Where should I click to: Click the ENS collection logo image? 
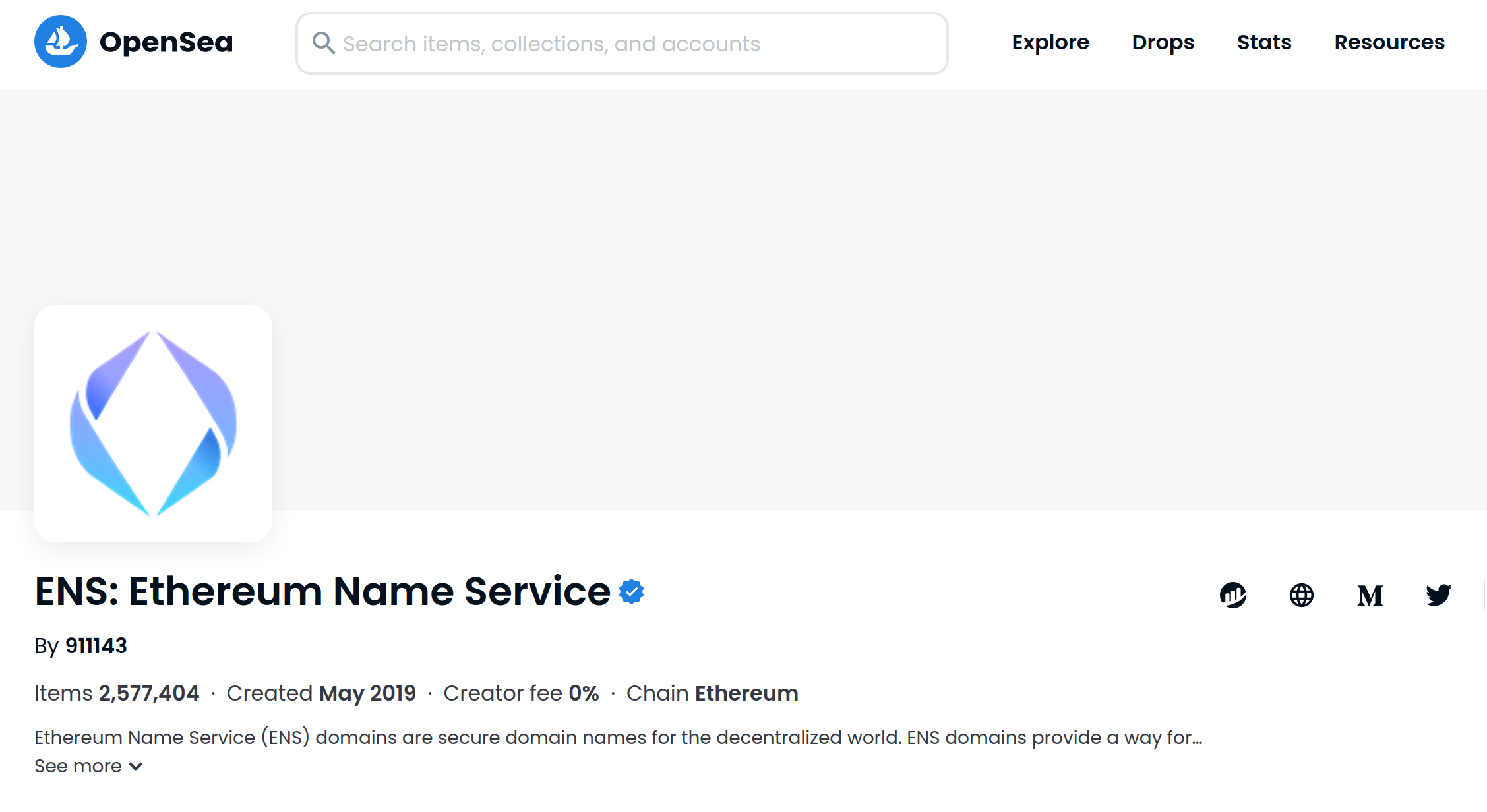[x=153, y=424]
